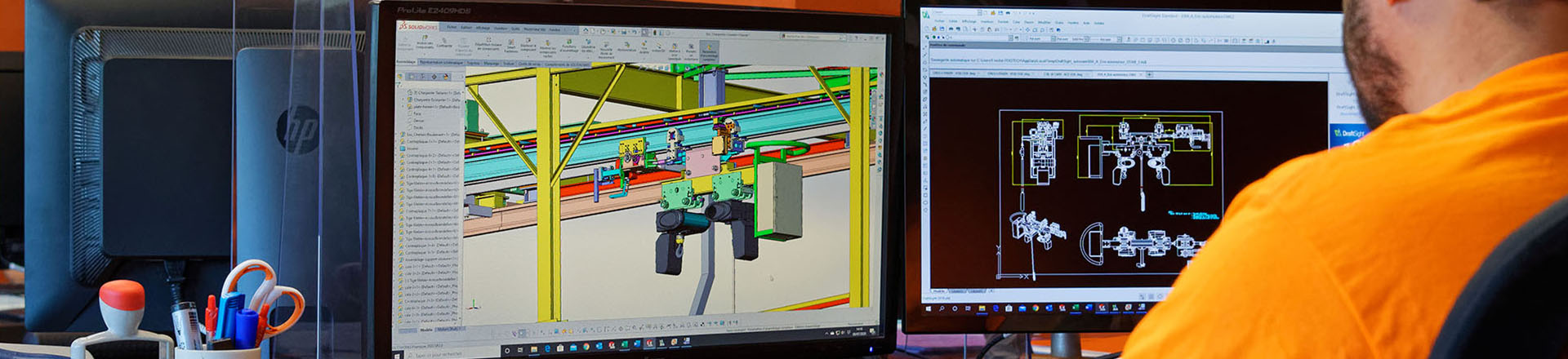This screenshot has height=359, width=1568.
Task: Click Montrer les composants cachés
Action: (548, 47)
